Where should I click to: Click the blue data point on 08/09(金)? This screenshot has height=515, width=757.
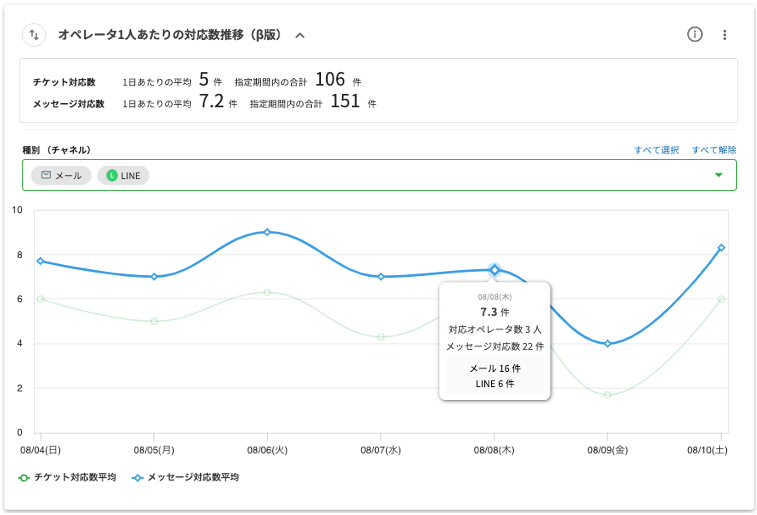(607, 343)
